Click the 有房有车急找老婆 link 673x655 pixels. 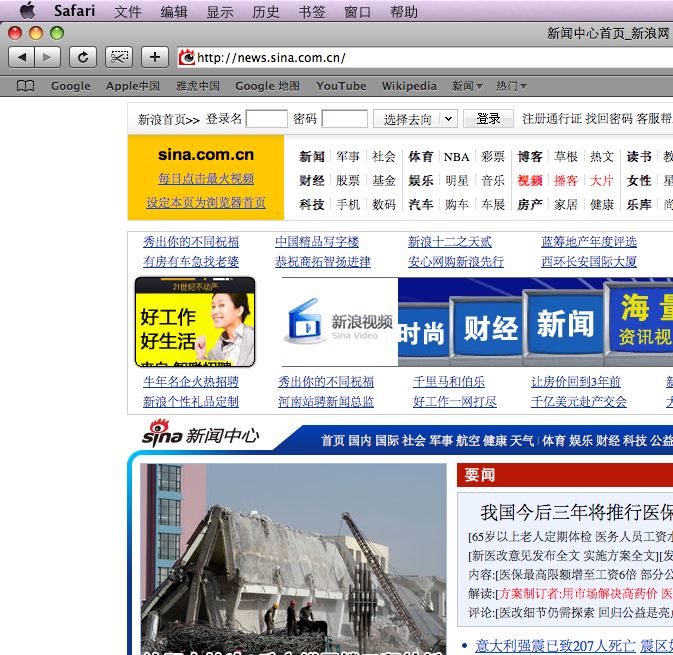tap(191, 261)
